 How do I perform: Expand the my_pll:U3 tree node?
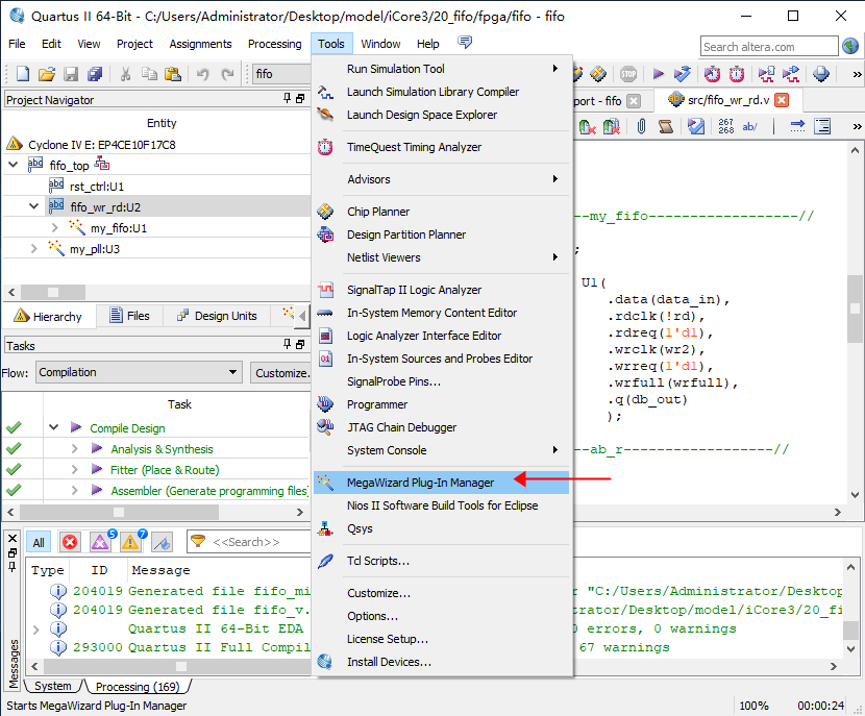point(34,249)
